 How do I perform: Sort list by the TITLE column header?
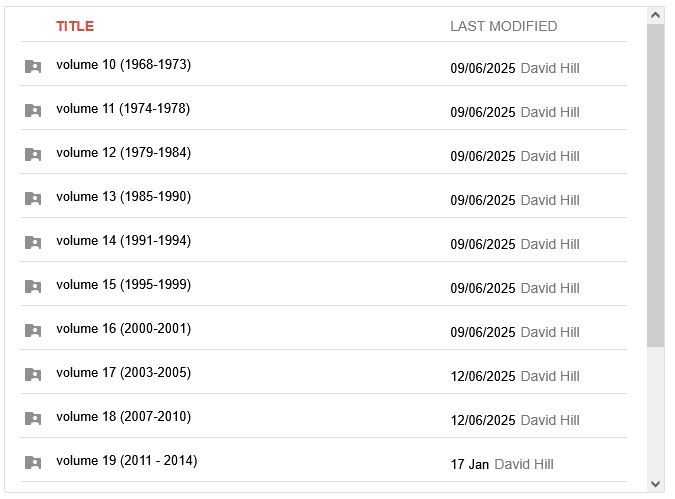[75, 26]
